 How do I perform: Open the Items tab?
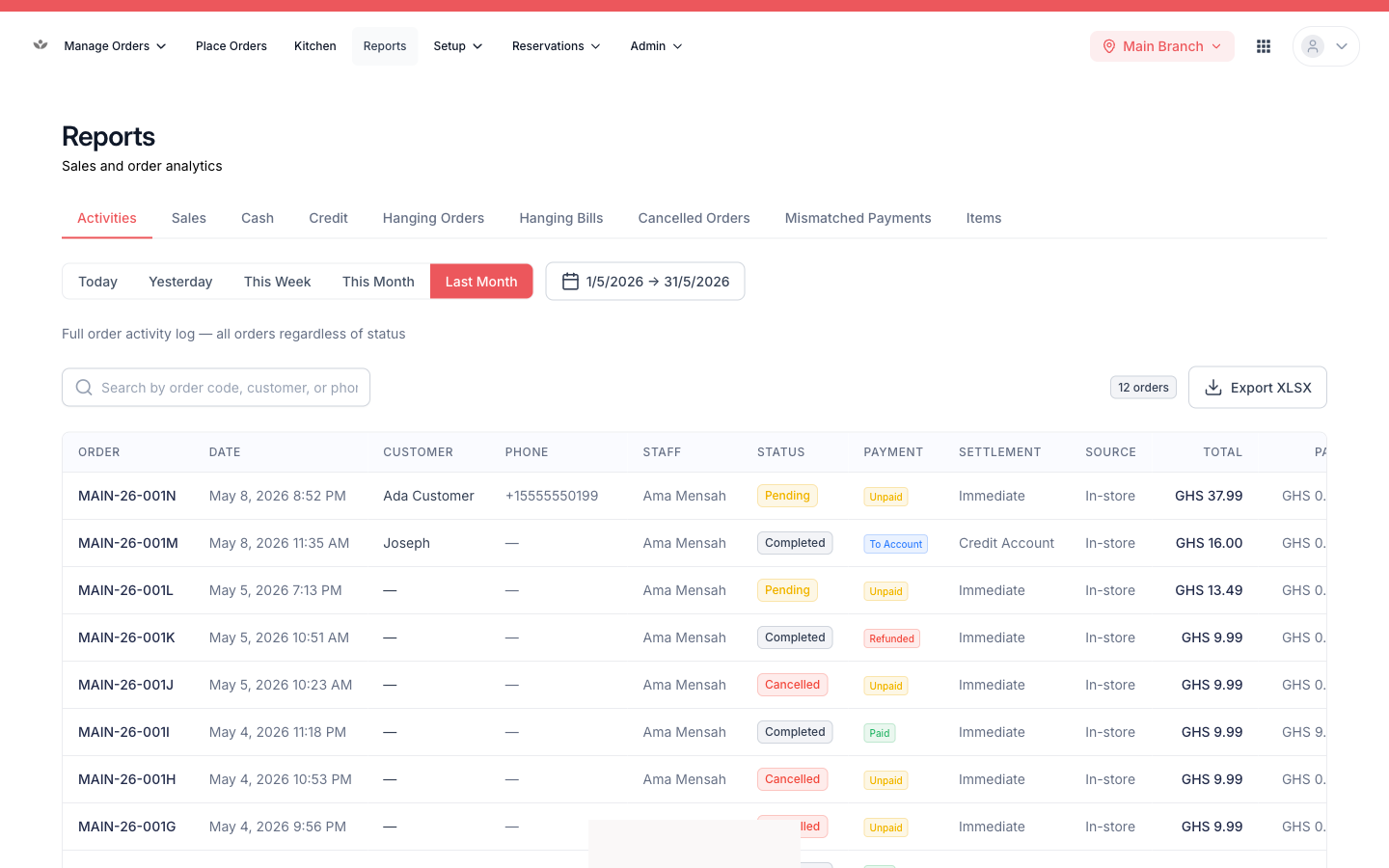click(984, 218)
